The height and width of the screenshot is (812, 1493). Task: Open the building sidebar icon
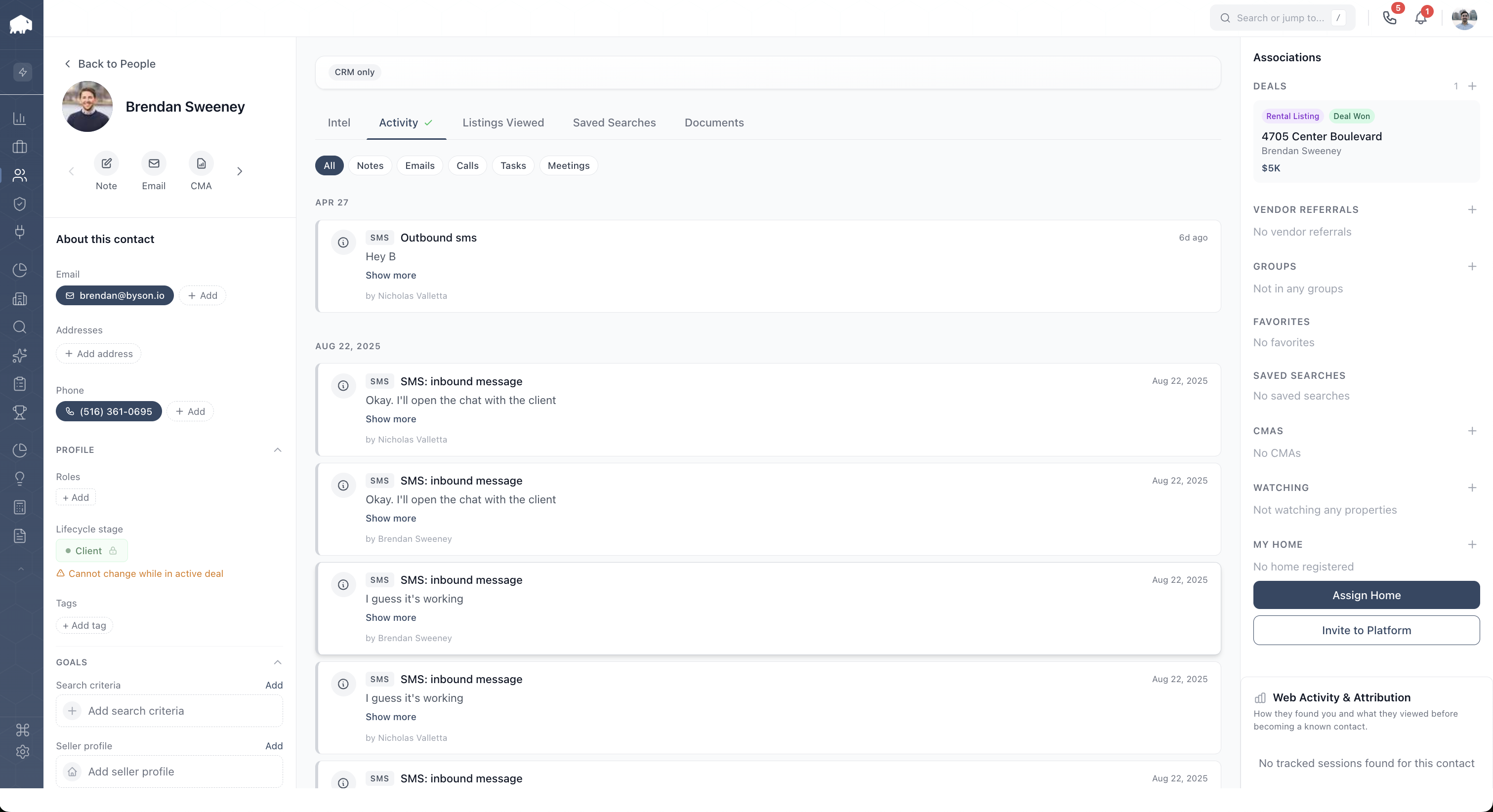pos(20,299)
